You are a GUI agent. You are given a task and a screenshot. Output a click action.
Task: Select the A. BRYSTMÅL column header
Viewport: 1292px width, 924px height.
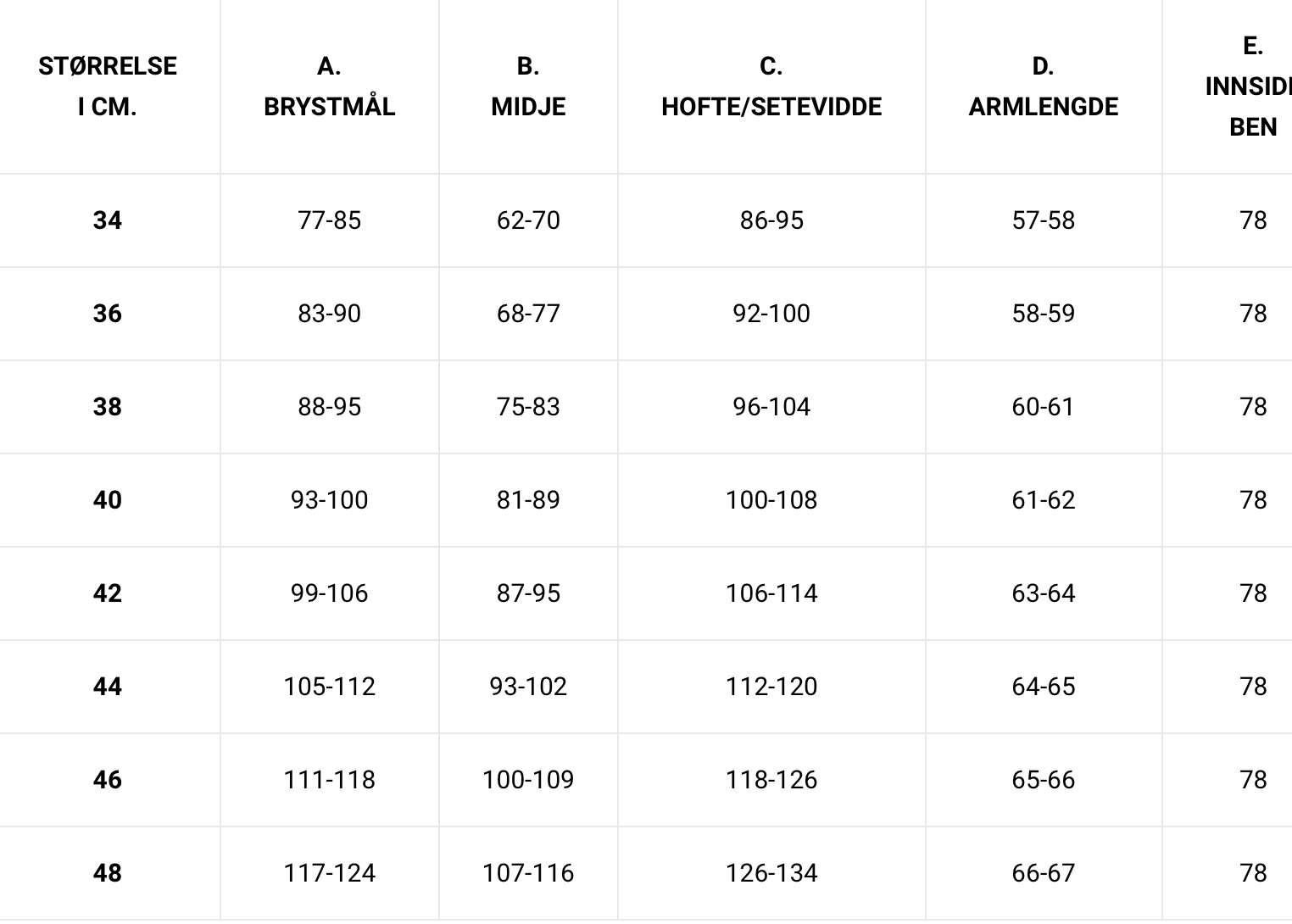pos(330,86)
